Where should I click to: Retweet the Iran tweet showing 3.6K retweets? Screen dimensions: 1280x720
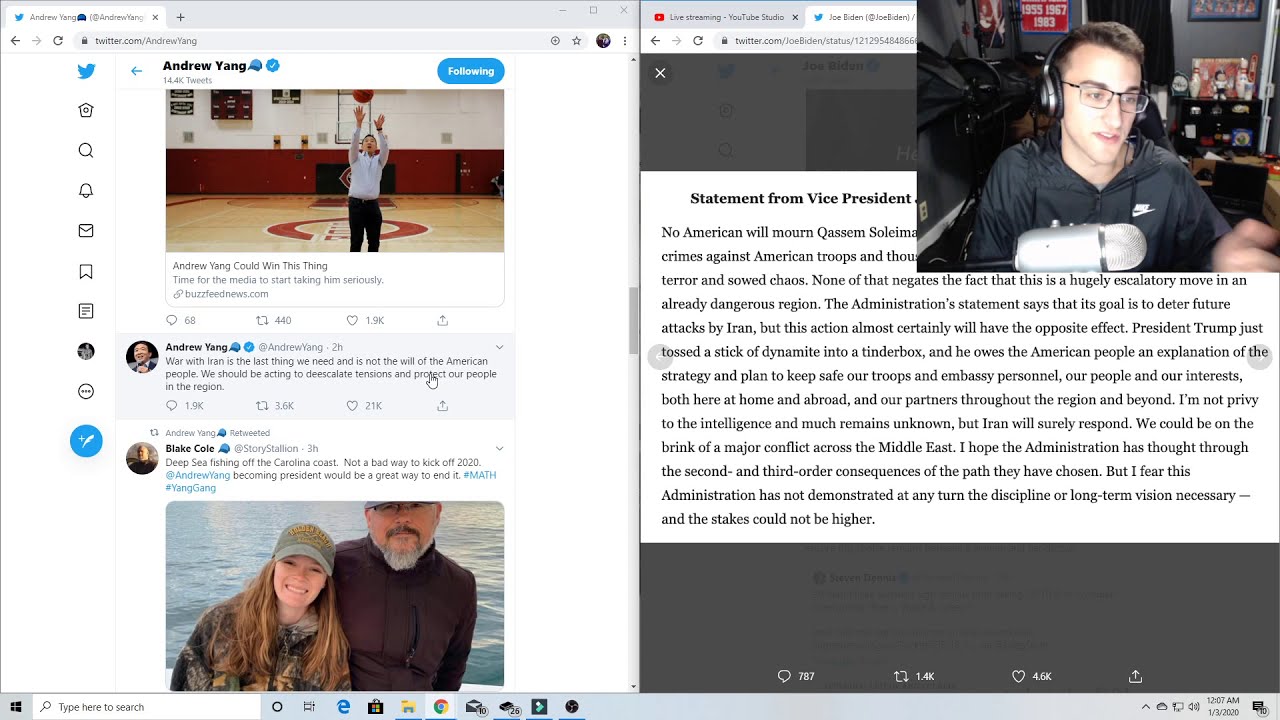pyautogui.click(x=263, y=406)
